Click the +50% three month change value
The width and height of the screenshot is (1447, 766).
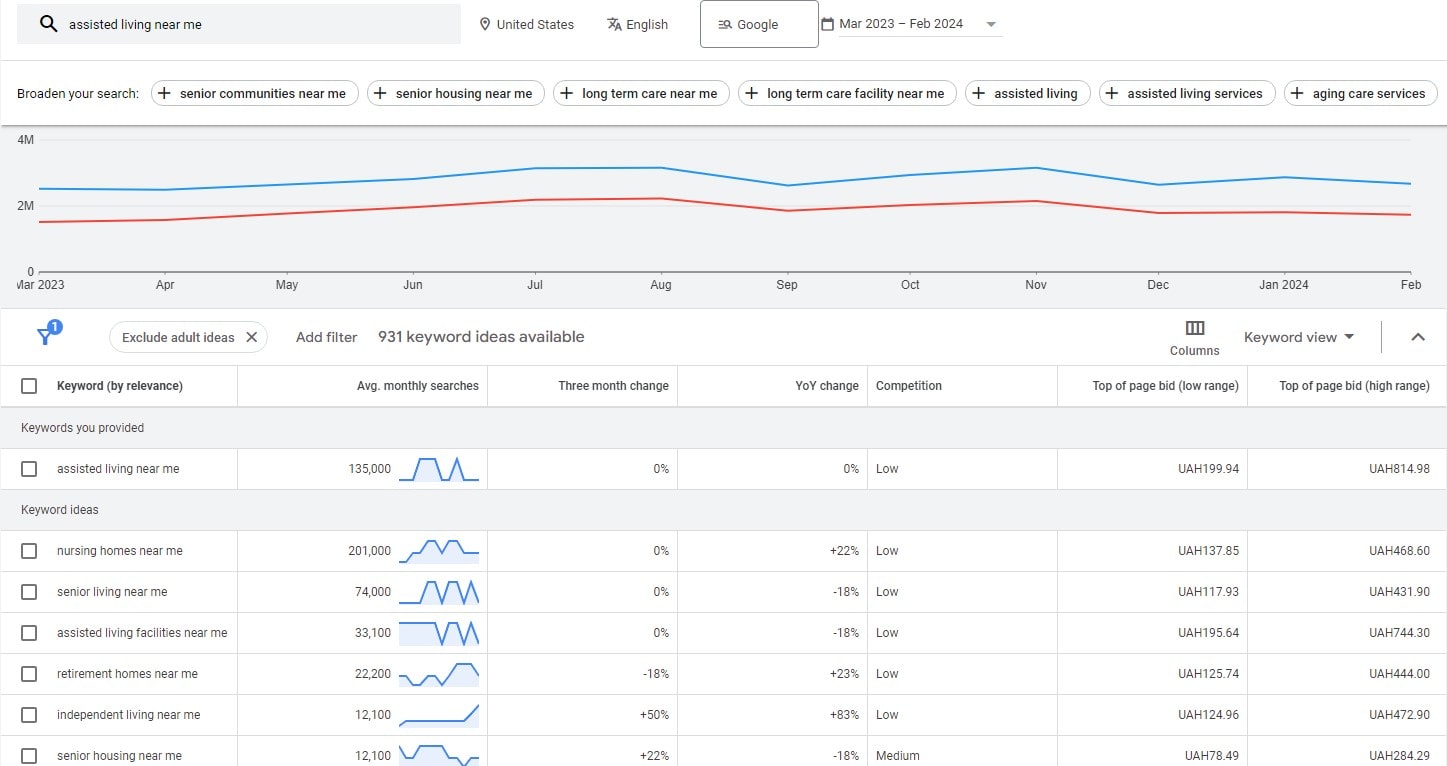(x=654, y=715)
